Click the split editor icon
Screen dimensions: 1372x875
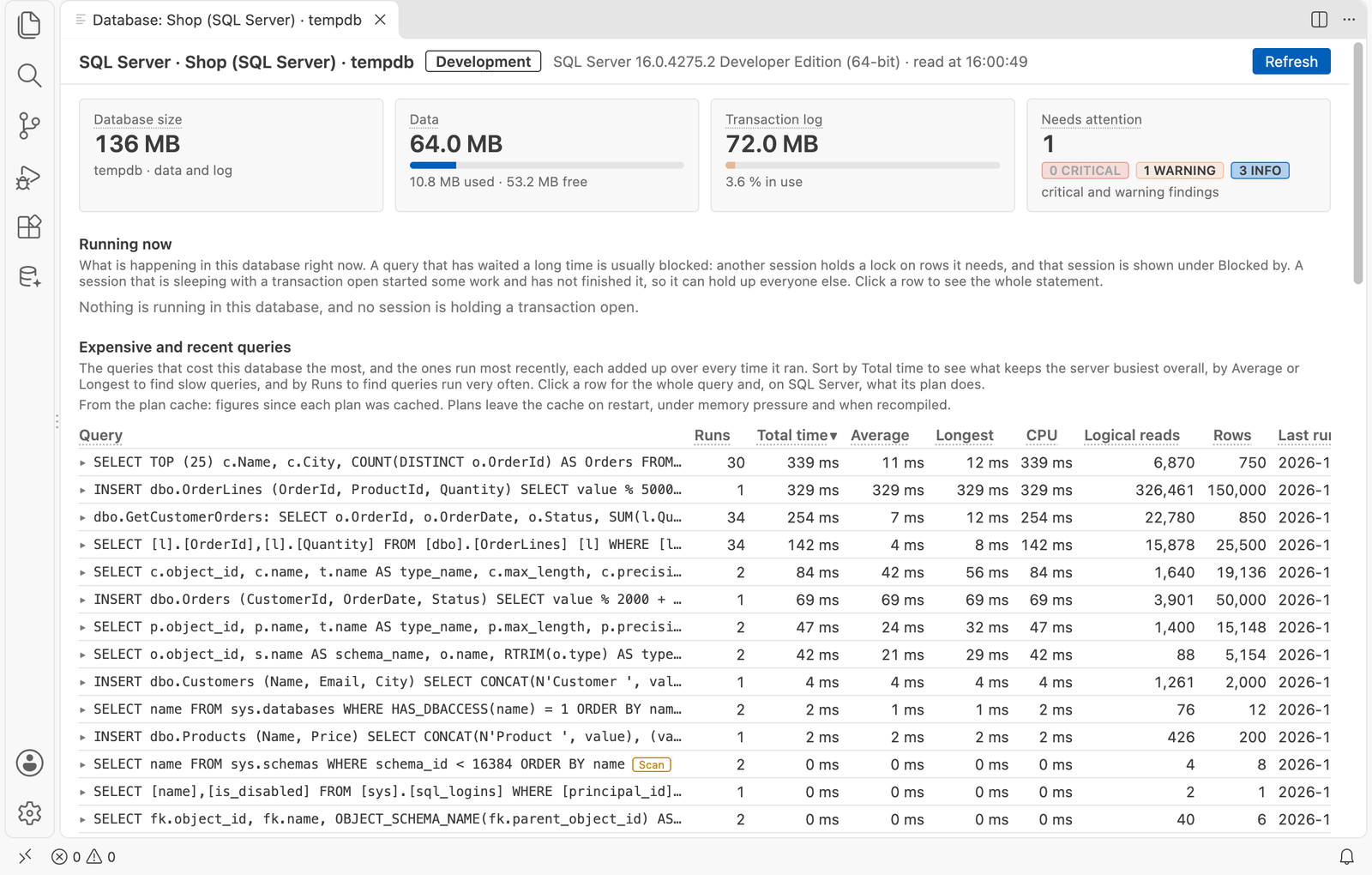pos(1320,19)
